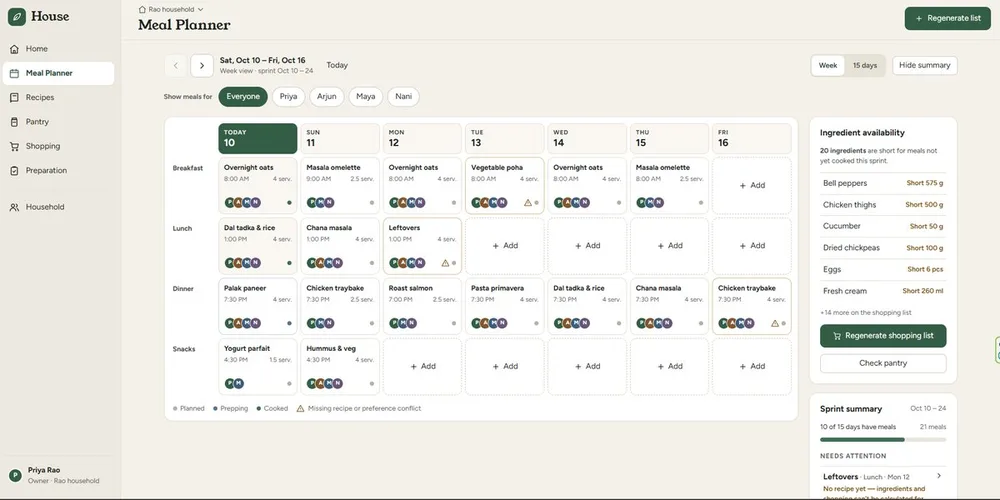
Task: Add a snack for Monday 12
Action: pos(422,367)
